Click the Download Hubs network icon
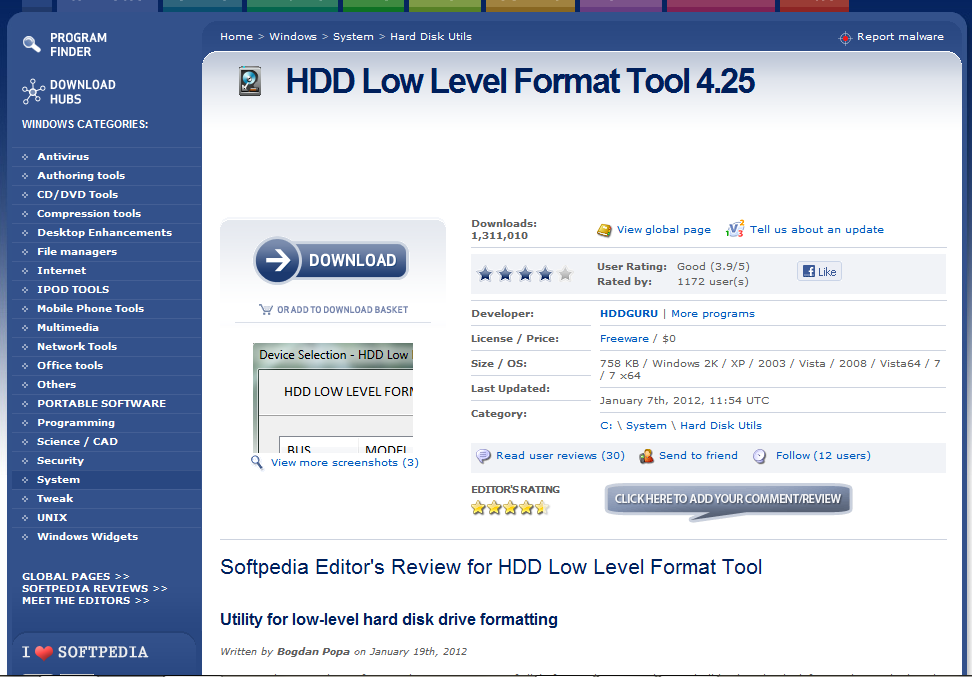Image resolution: width=972 pixels, height=677 pixels. pyautogui.click(x=33, y=91)
